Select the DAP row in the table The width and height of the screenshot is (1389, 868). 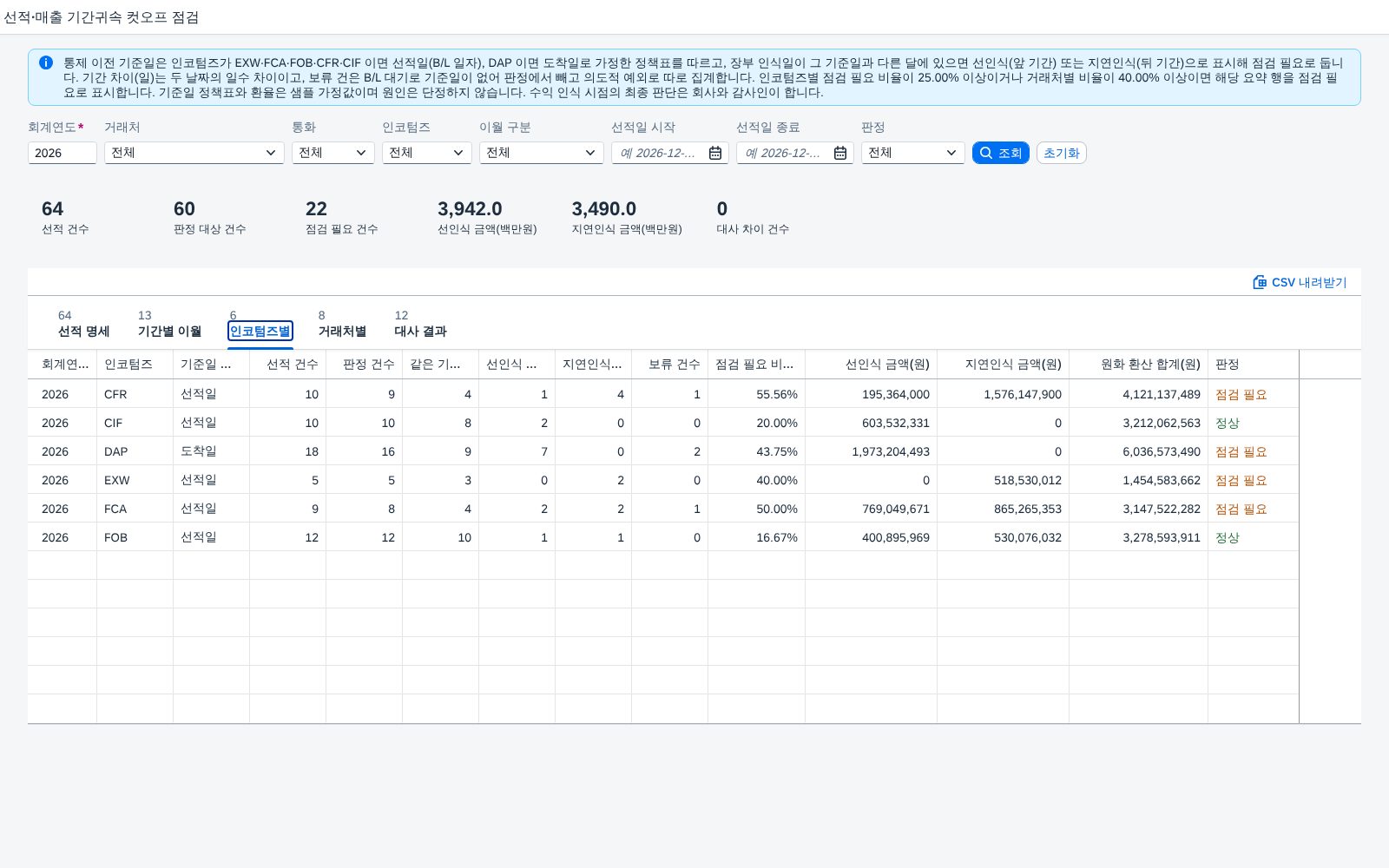(663, 451)
